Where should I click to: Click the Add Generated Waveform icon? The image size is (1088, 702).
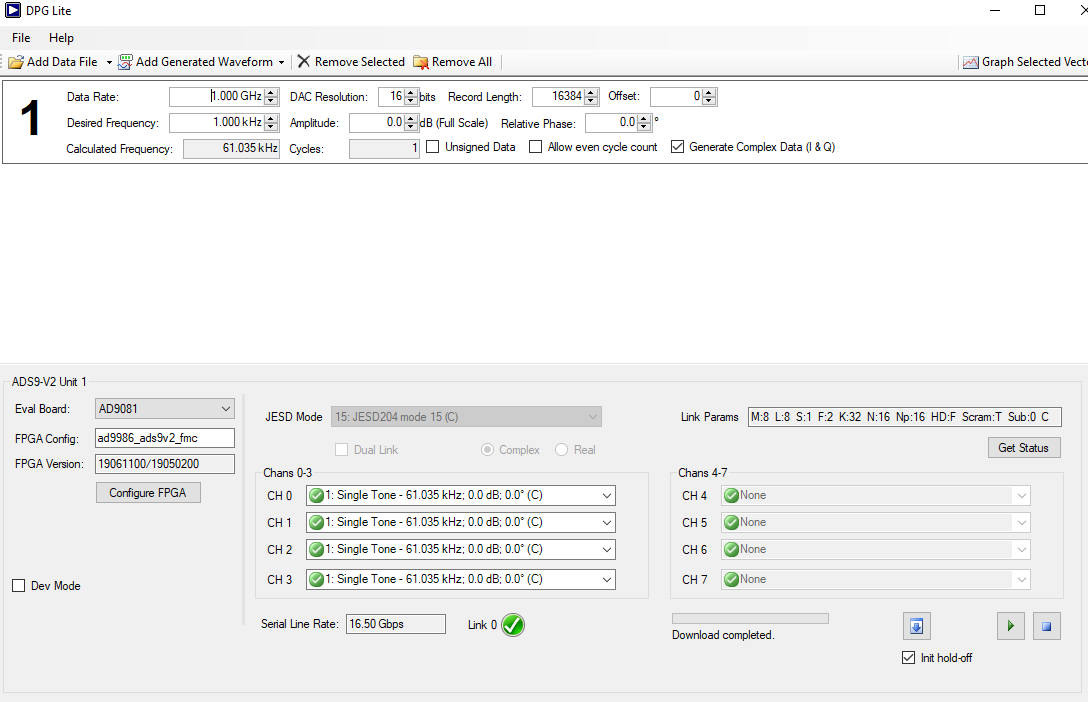[125, 62]
